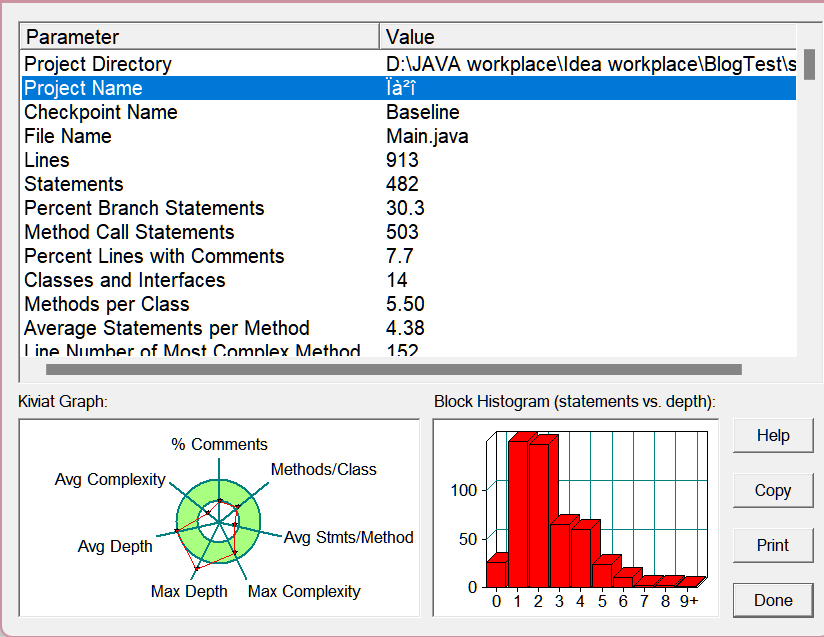Screen dimensions: 824x637
Task: Select the Classes and Interfaces row
Action: tap(409, 281)
